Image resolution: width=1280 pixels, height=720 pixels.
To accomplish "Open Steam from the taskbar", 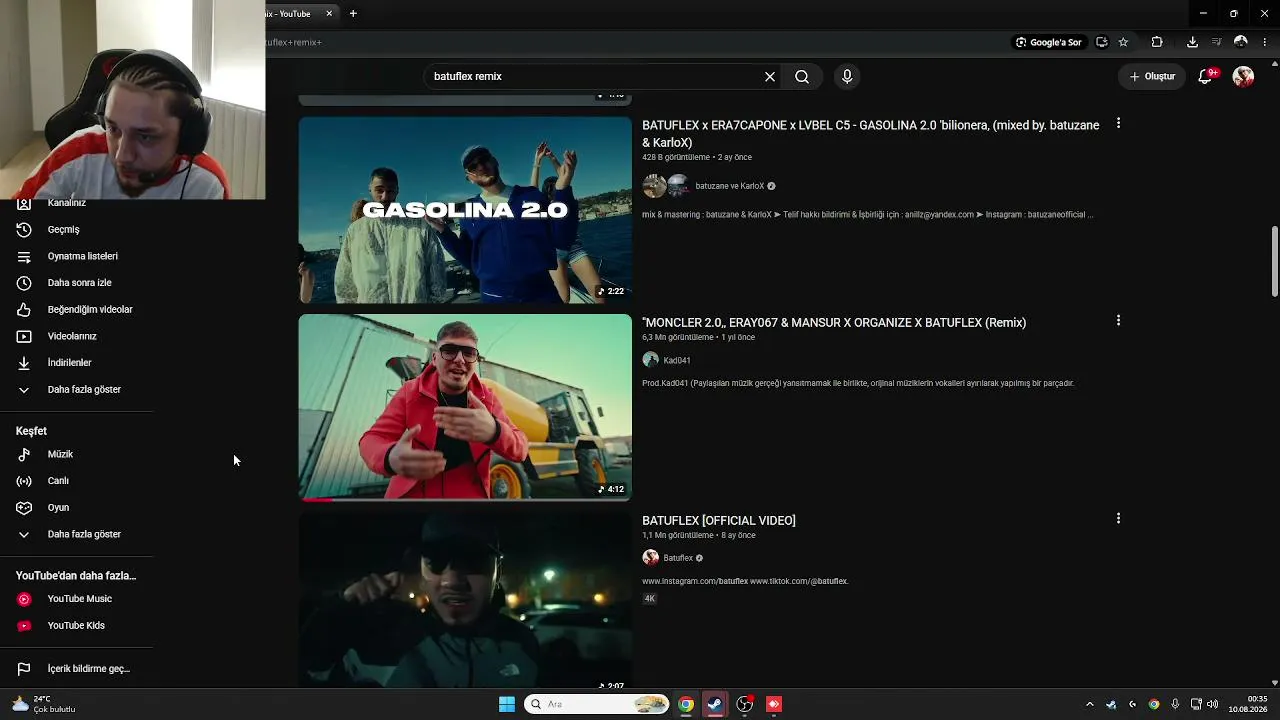I will pyautogui.click(x=715, y=704).
